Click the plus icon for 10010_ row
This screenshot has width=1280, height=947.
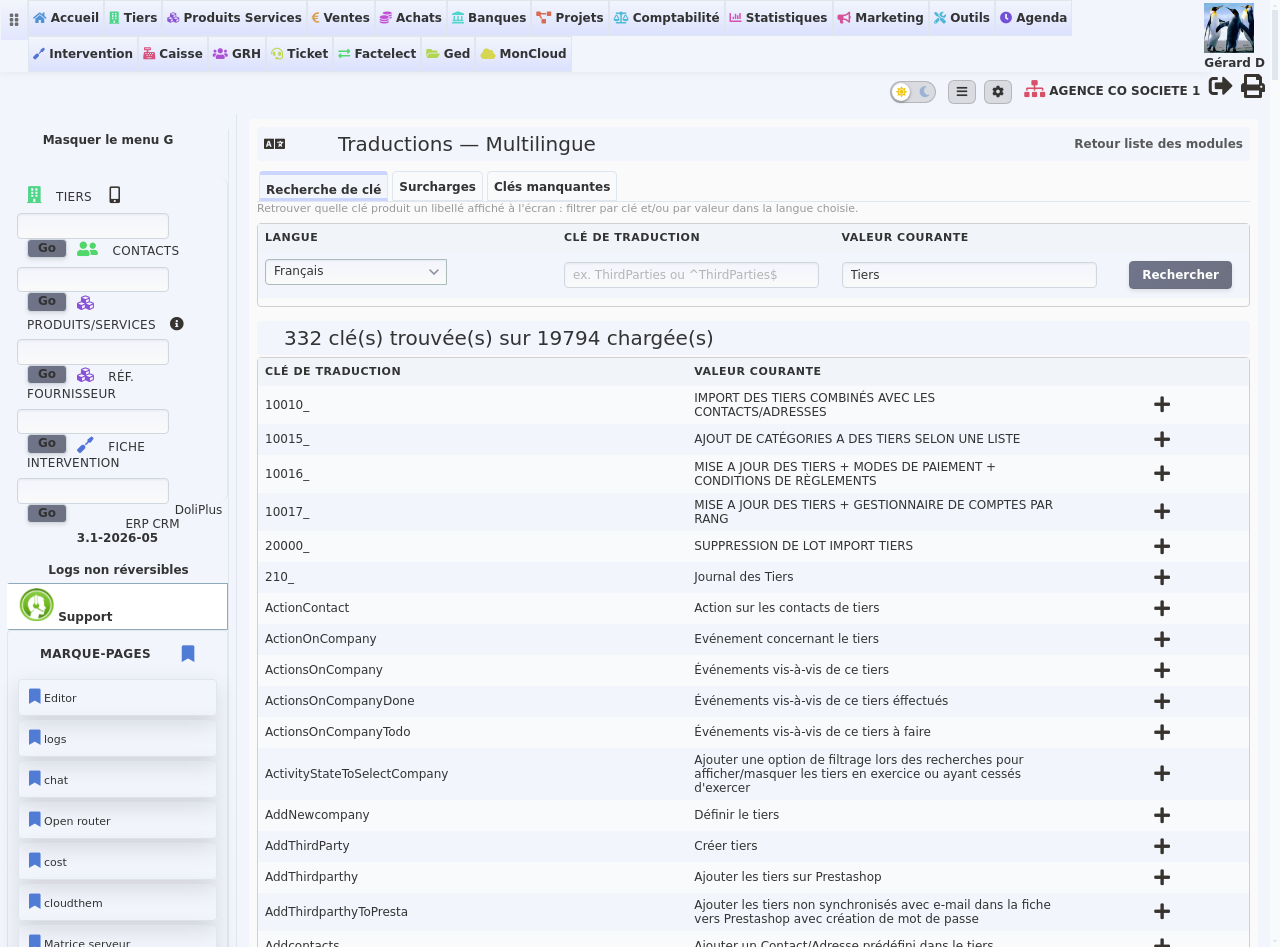[1162, 404]
